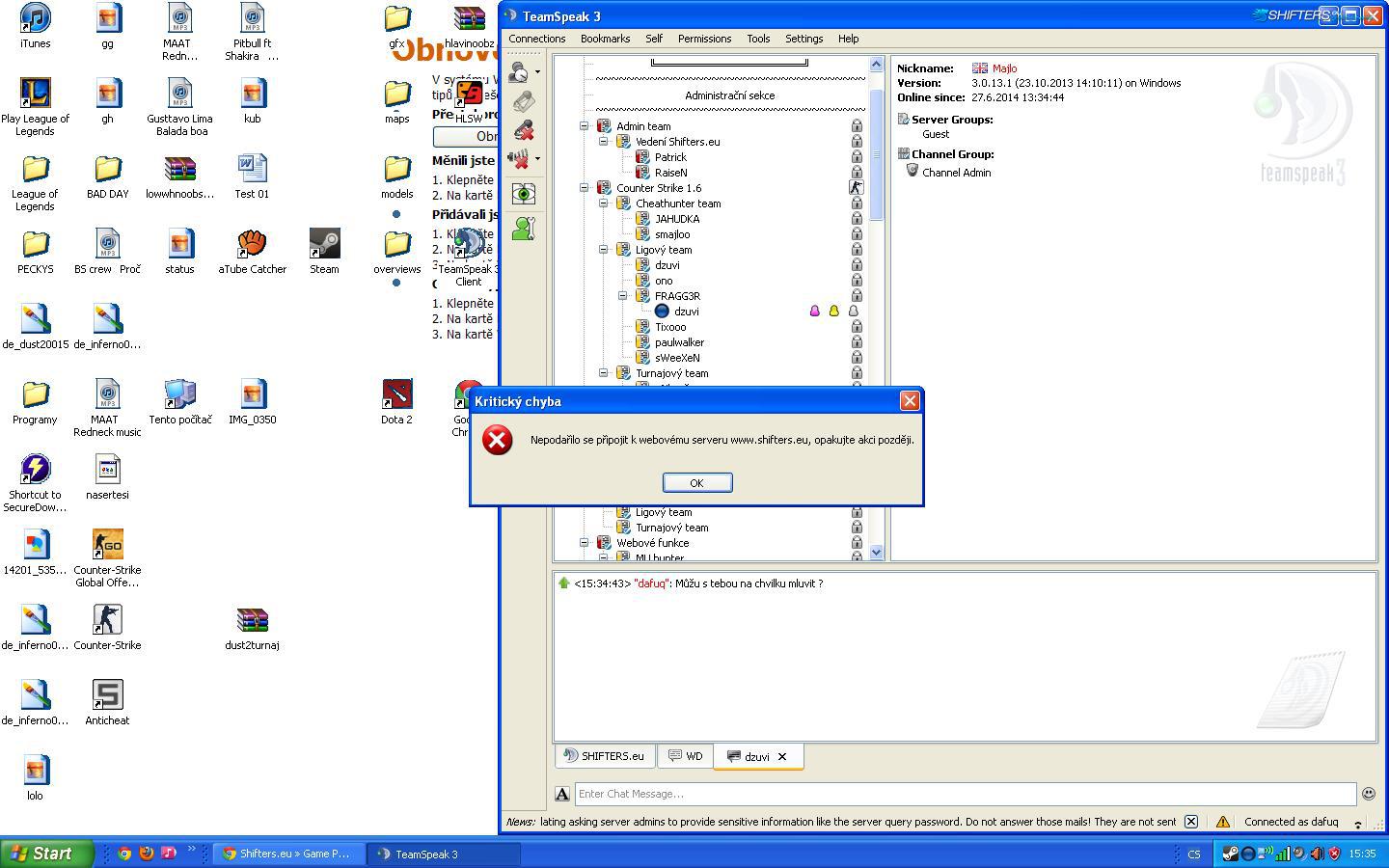Collapse the Admin team channel
Viewport: 1389px width, 868px height.
click(x=585, y=126)
